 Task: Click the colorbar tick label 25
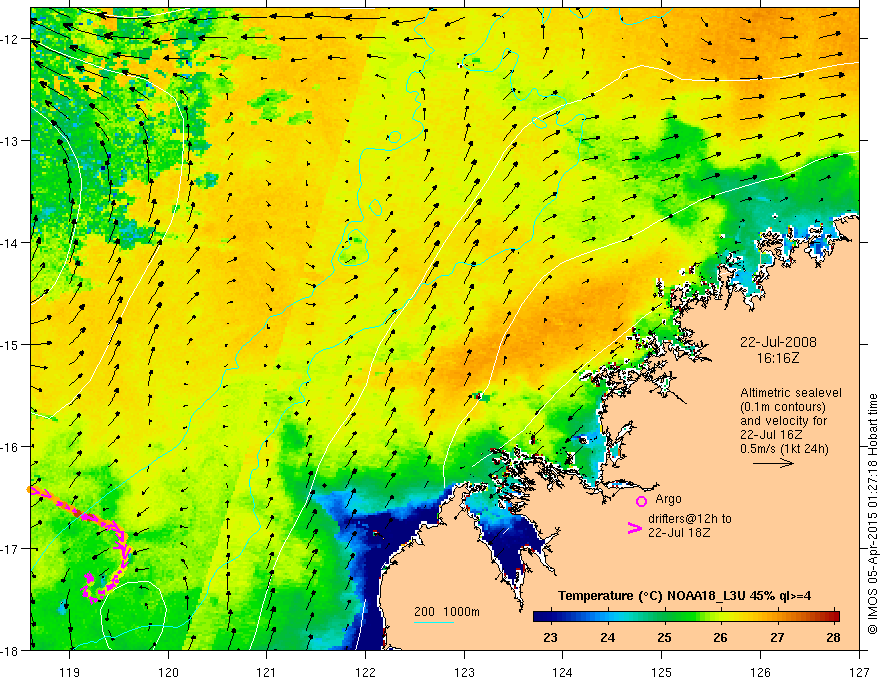pyautogui.click(x=664, y=638)
